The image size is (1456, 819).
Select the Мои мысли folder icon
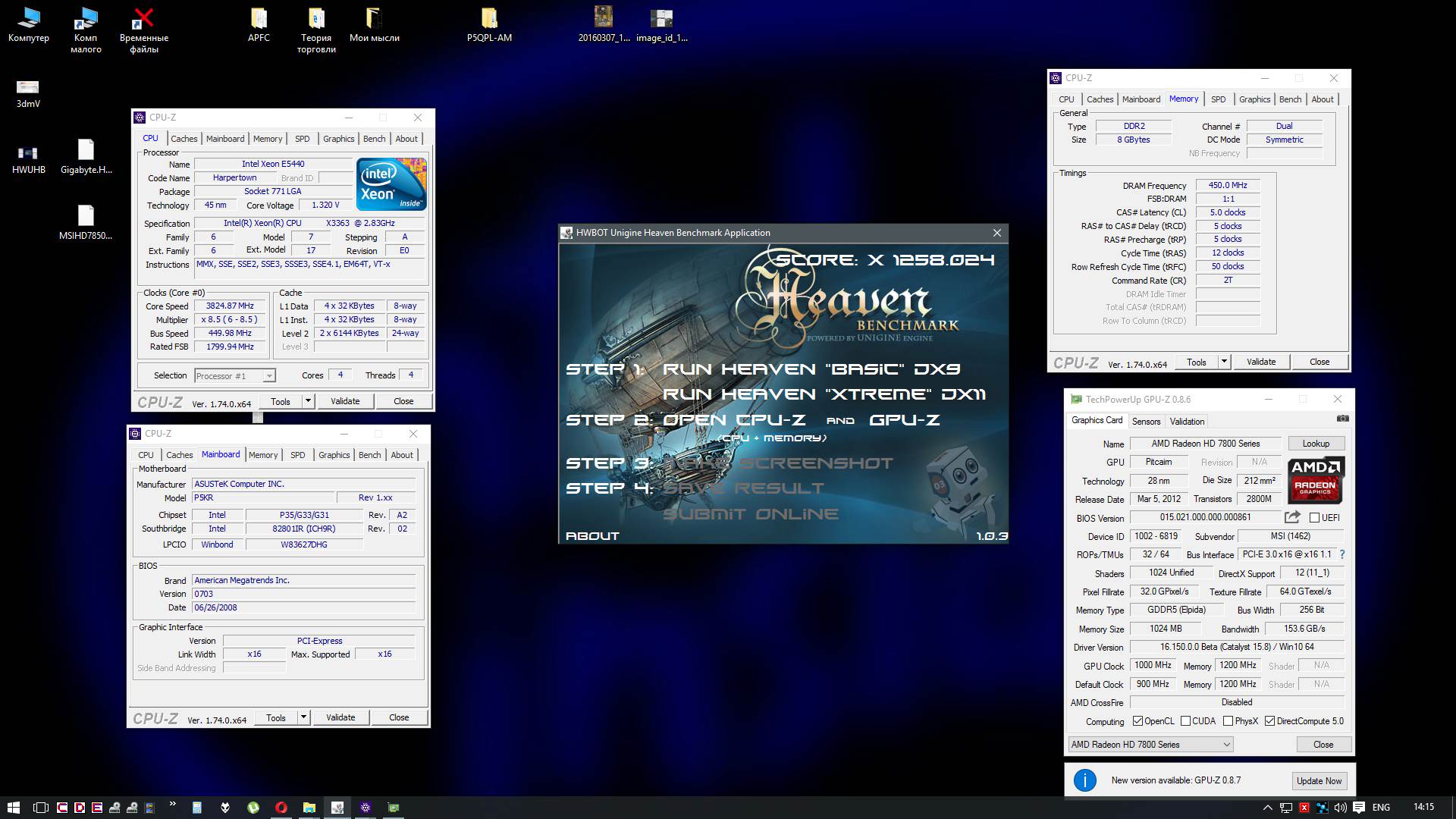[375, 25]
